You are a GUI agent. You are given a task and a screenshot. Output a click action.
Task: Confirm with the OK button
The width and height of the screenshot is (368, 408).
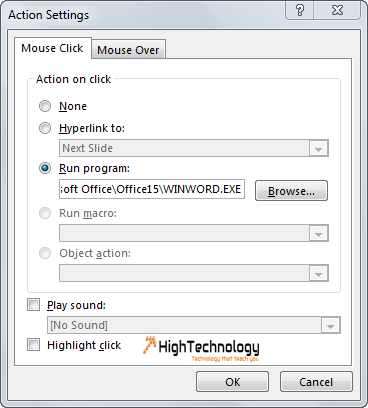pos(232,382)
